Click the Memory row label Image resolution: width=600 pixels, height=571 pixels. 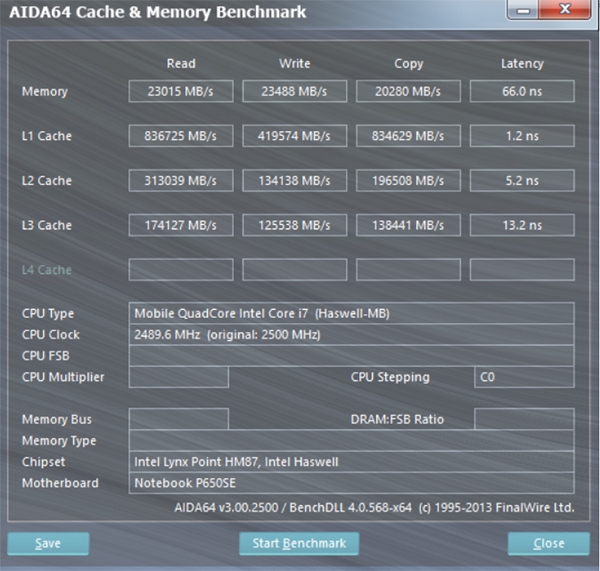(45, 91)
